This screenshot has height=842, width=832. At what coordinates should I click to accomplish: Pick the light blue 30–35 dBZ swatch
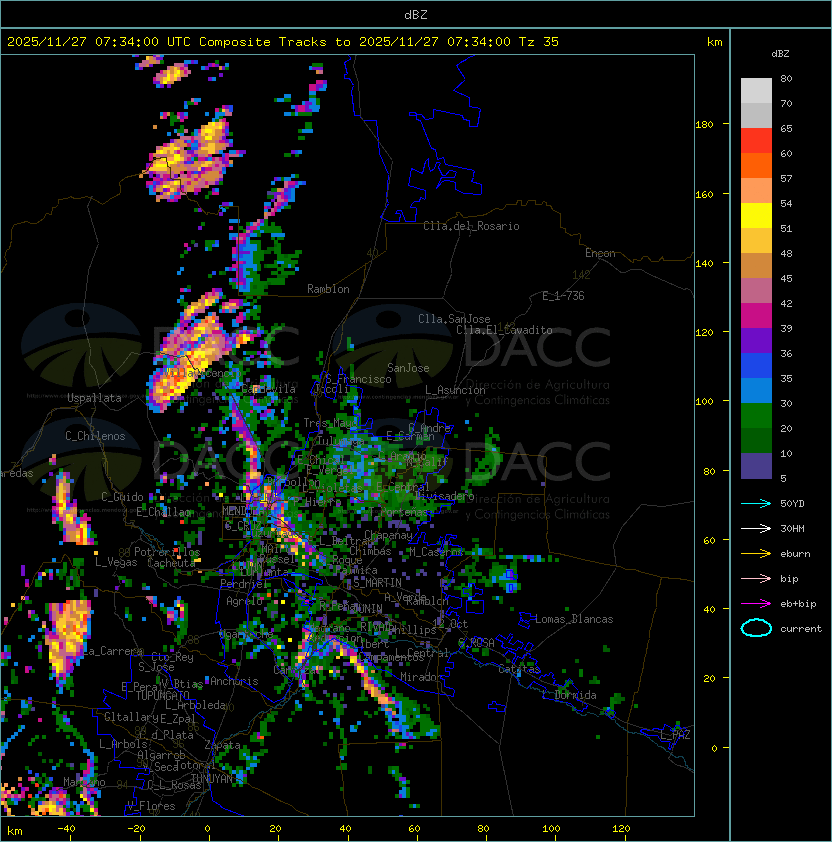click(756, 390)
